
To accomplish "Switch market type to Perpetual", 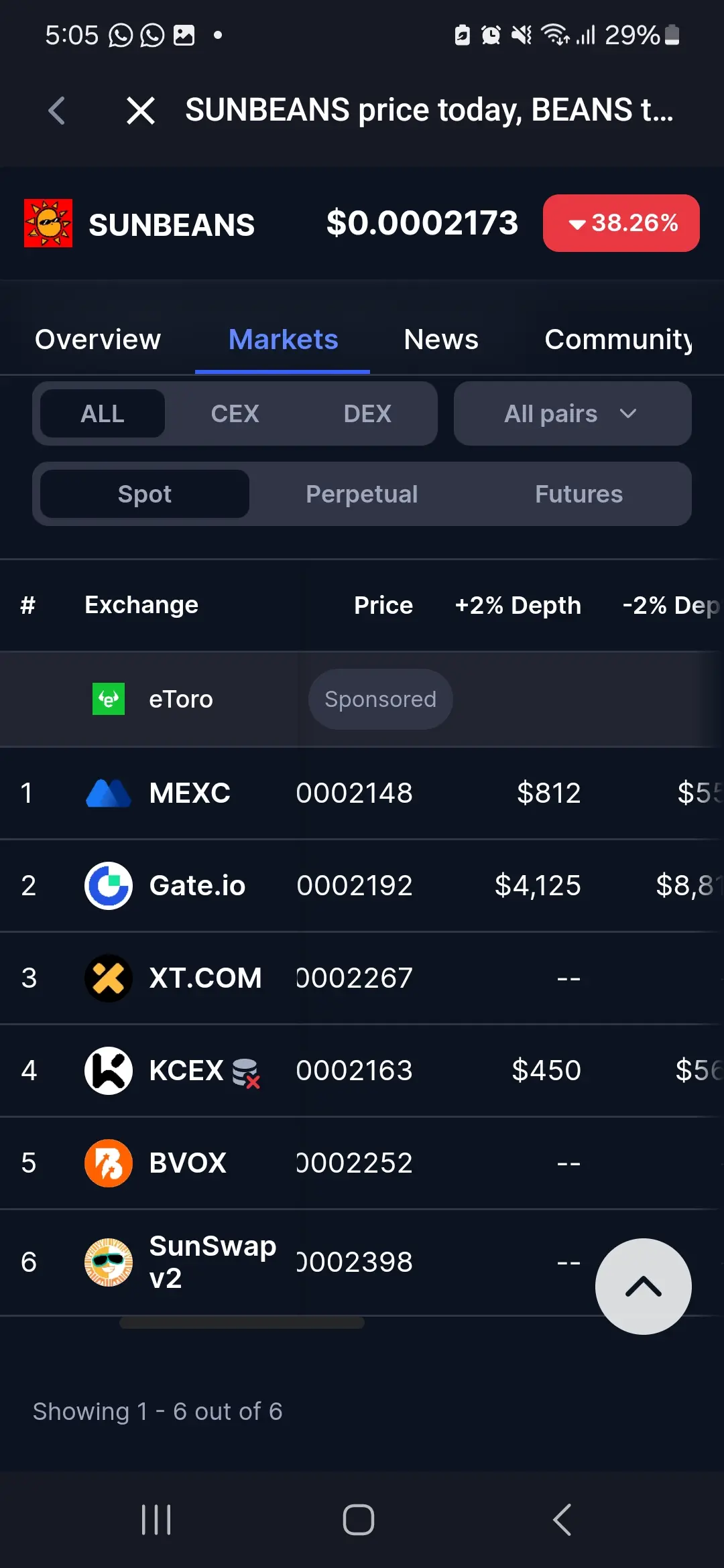I will pyautogui.click(x=362, y=495).
